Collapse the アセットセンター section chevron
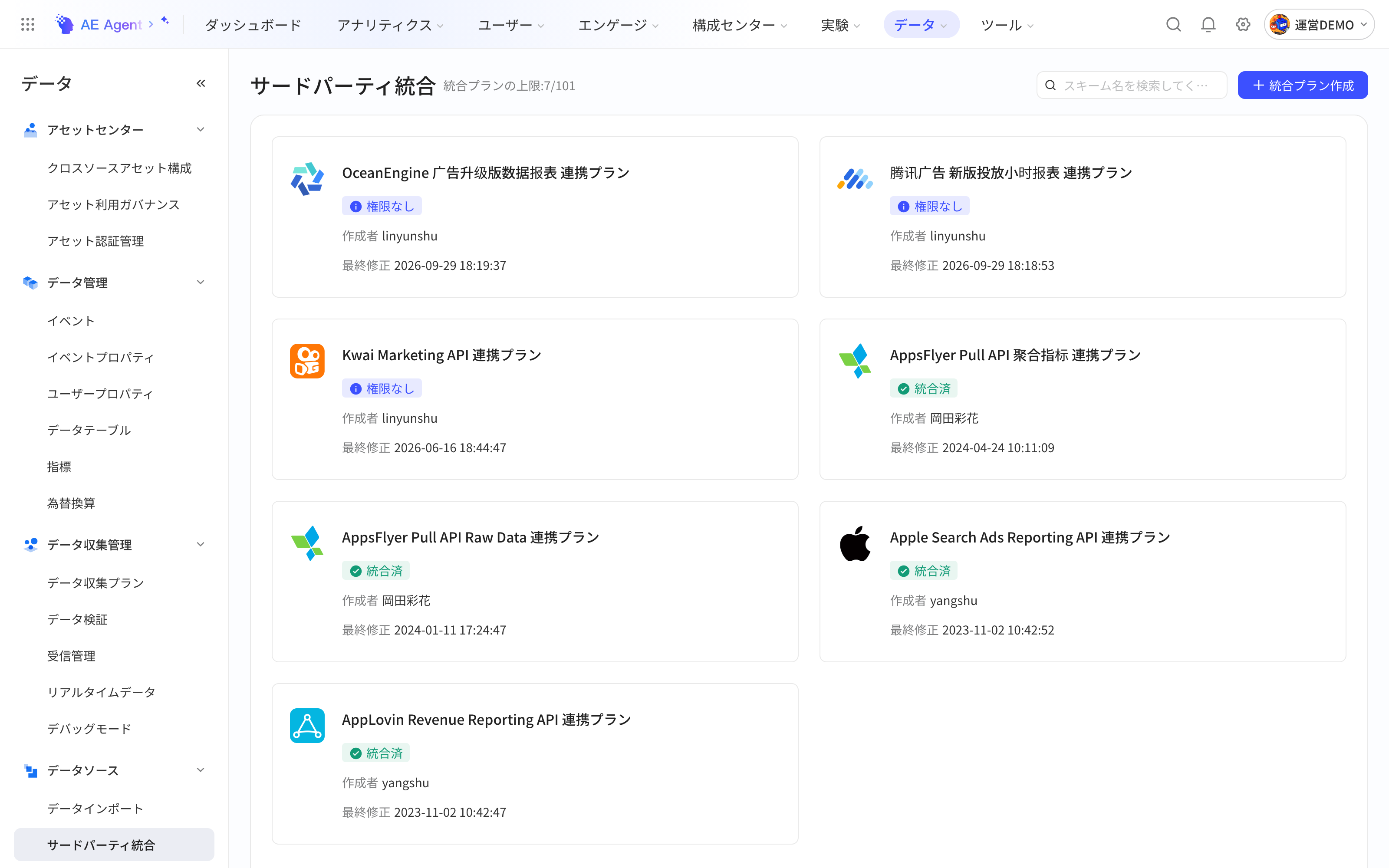Image resolution: width=1389 pixels, height=868 pixels. [x=200, y=129]
